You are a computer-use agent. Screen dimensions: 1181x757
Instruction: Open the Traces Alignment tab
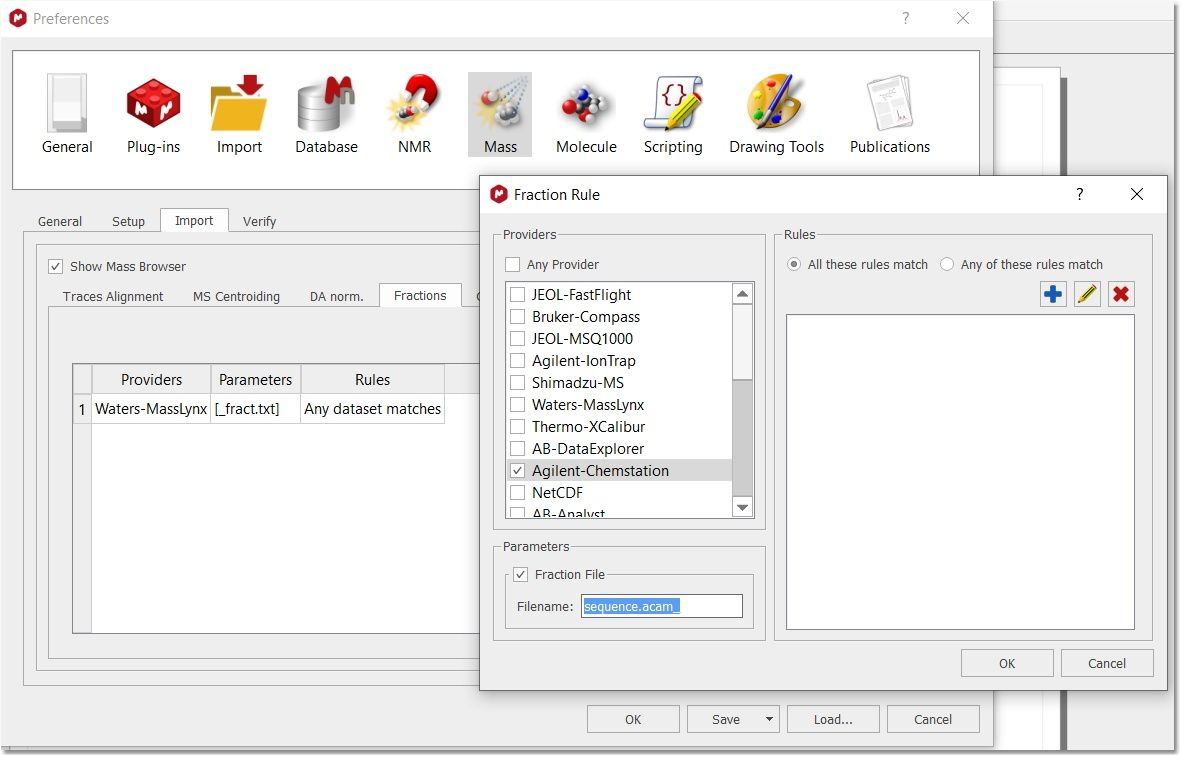[x=113, y=297]
